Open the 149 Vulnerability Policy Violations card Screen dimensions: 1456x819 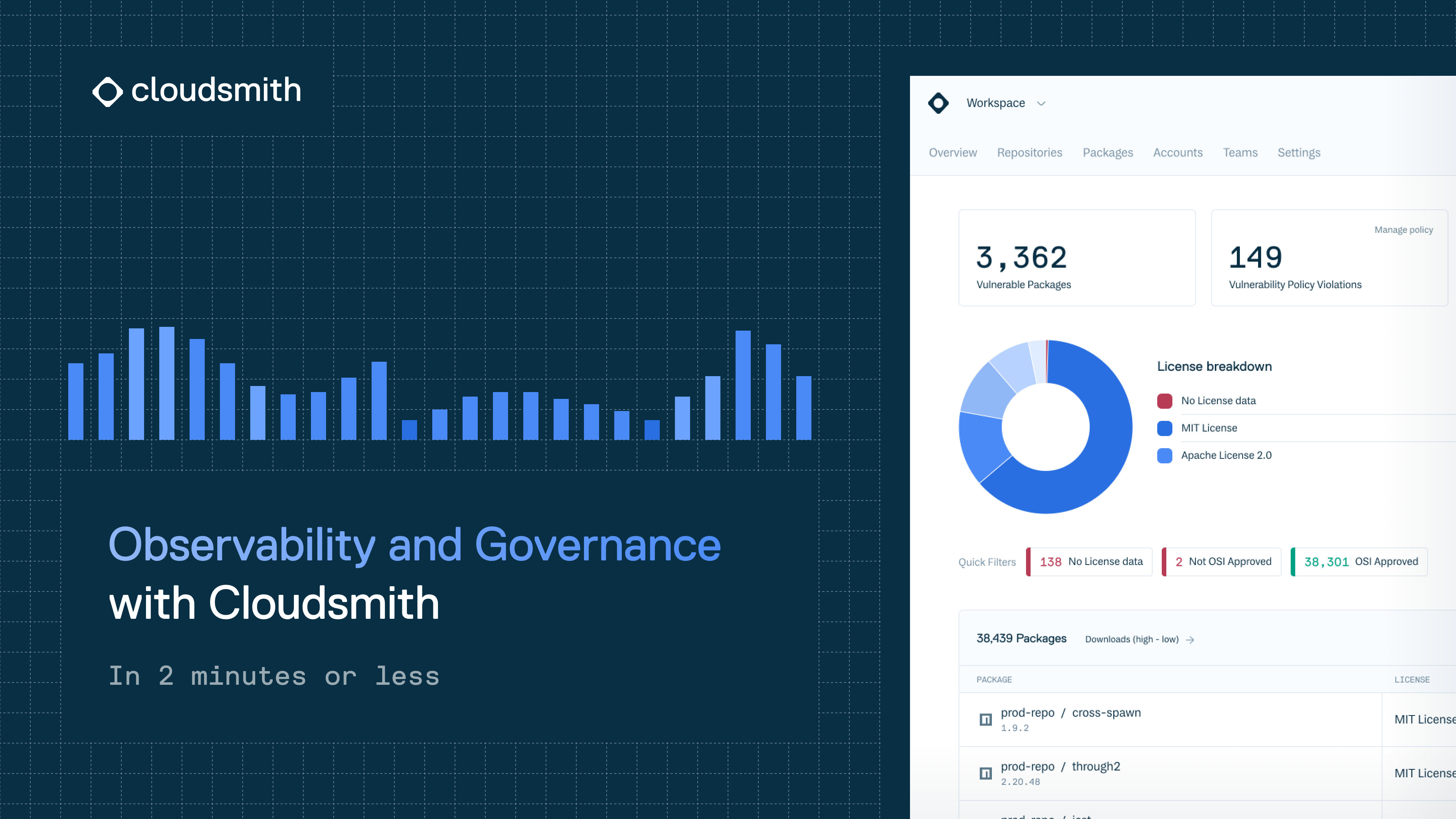coord(1329,258)
